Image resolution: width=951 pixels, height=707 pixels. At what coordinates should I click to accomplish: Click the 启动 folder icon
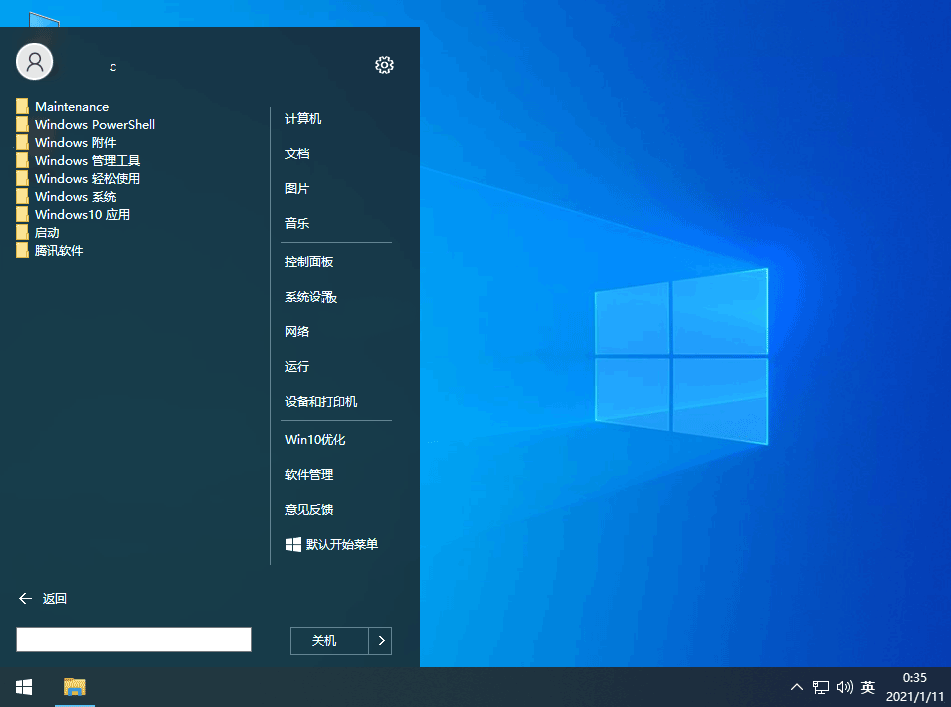coord(22,233)
